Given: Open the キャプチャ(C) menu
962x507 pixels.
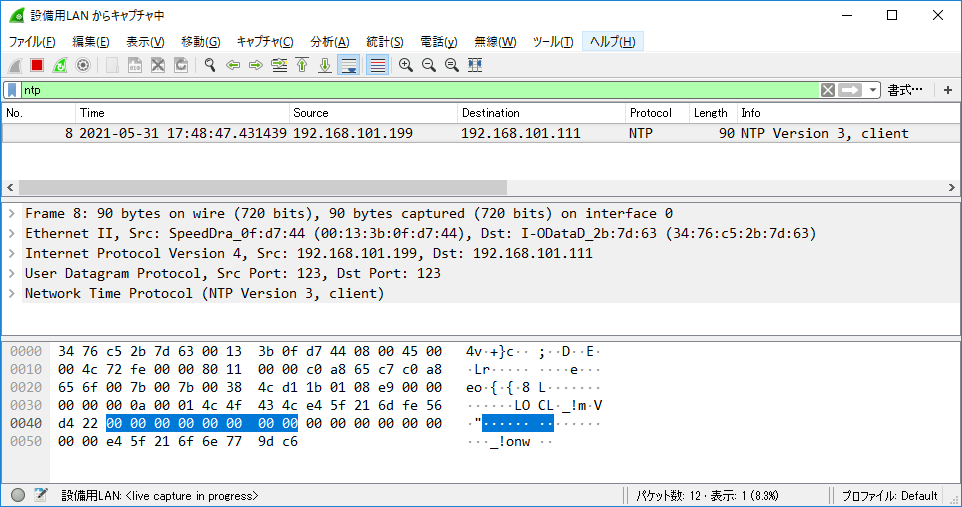Looking at the screenshot, I should point(265,42).
